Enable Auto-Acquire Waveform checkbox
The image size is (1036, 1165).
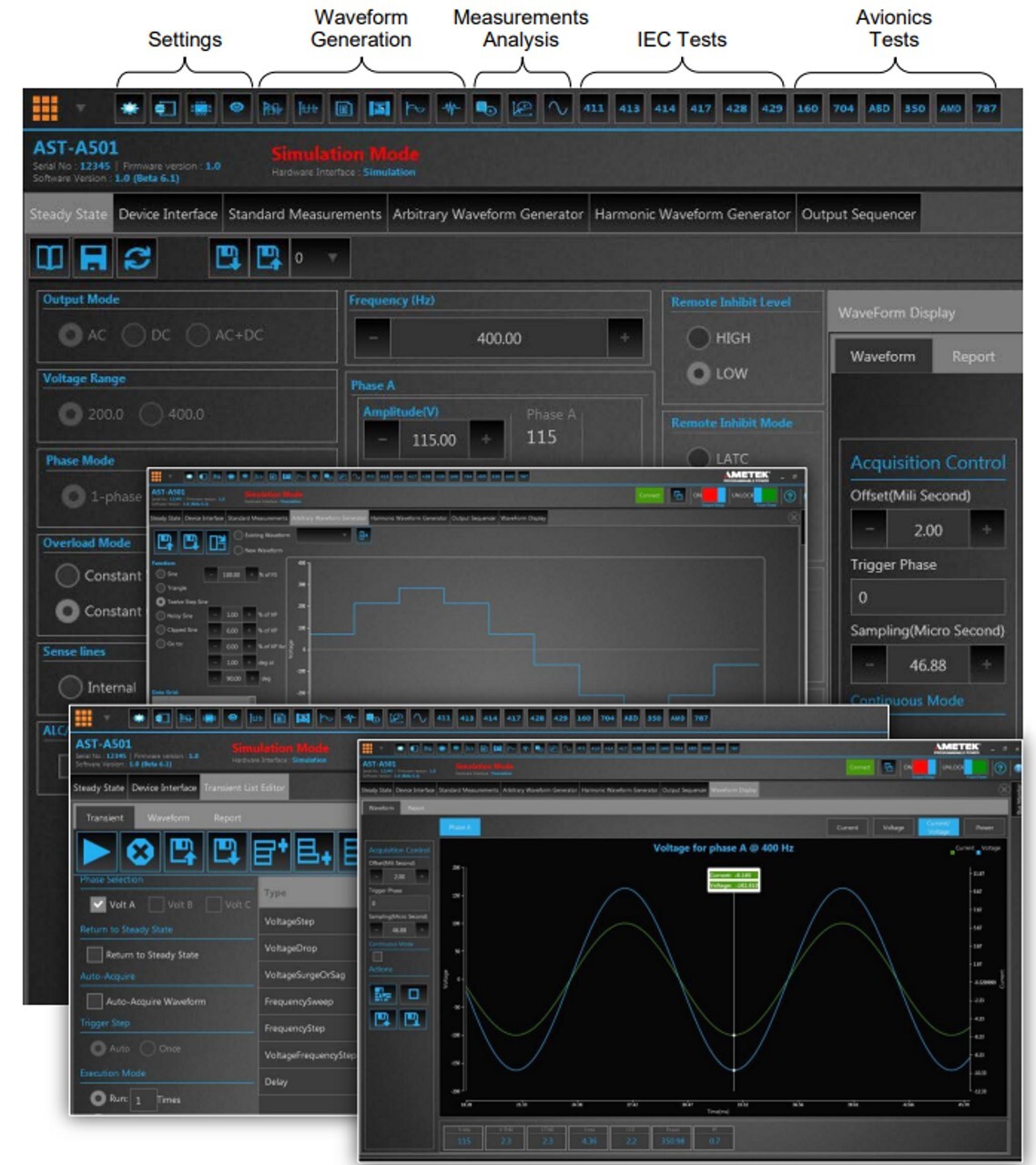click(x=94, y=1001)
